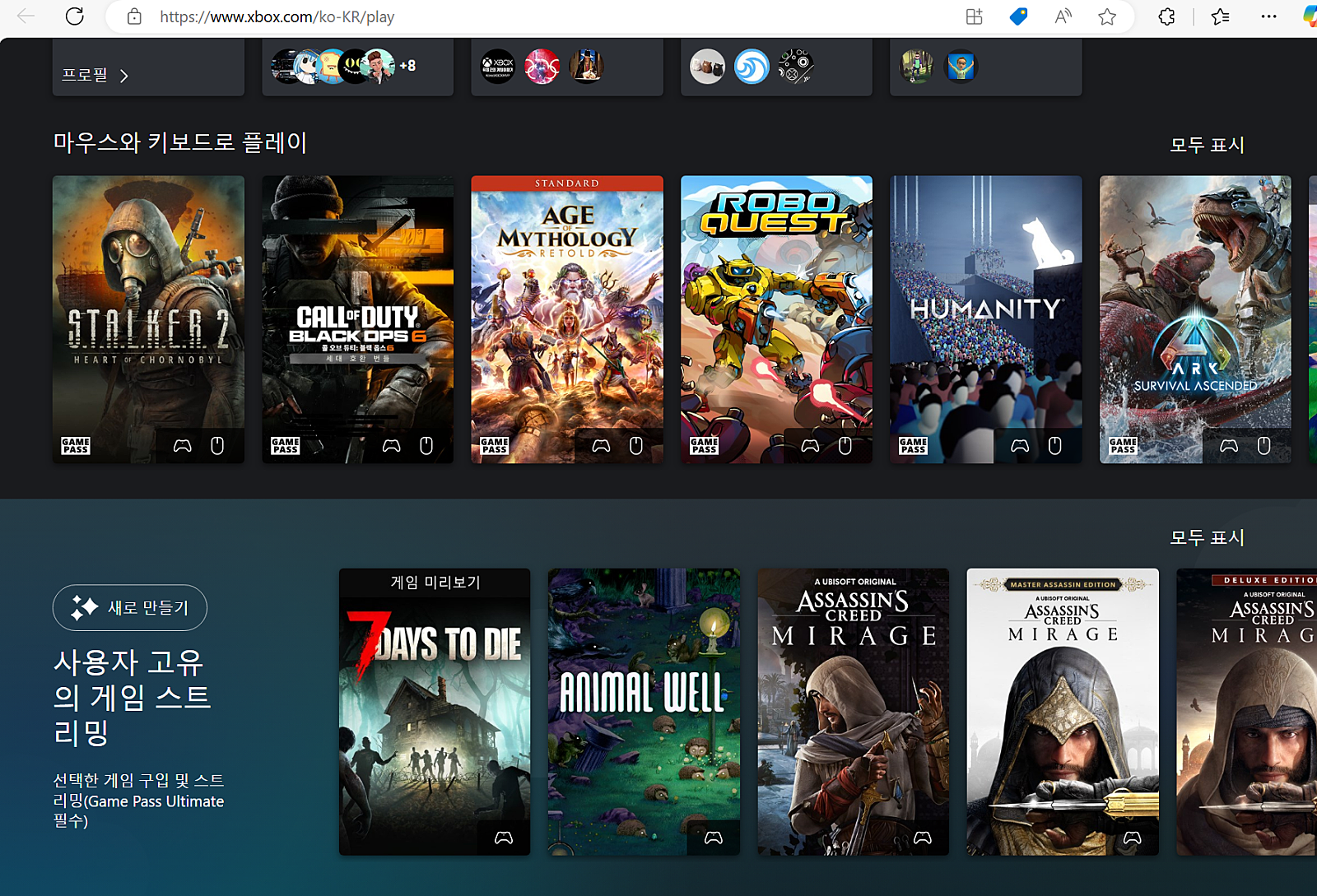The width and height of the screenshot is (1317, 896).
Task: Click Game Pass badge on Humanity
Action: pyautogui.click(x=914, y=446)
